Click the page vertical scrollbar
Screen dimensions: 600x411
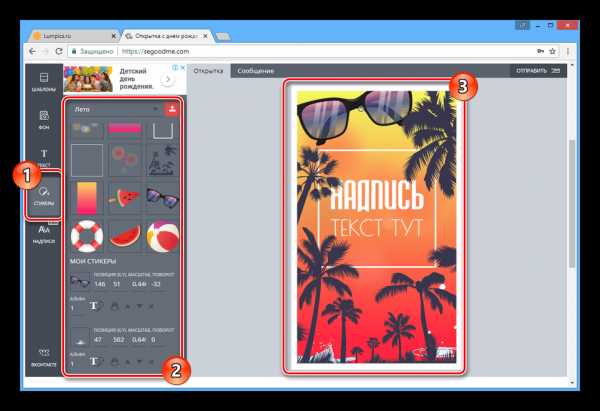(572, 204)
